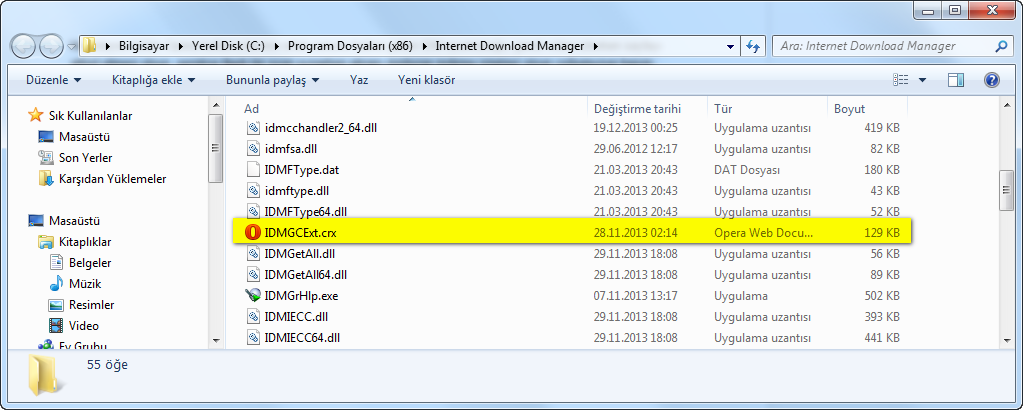The height and width of the screenshot is (410, 1023).
Task: Click the Back navigation arrow button
Action: coord(24,46)
